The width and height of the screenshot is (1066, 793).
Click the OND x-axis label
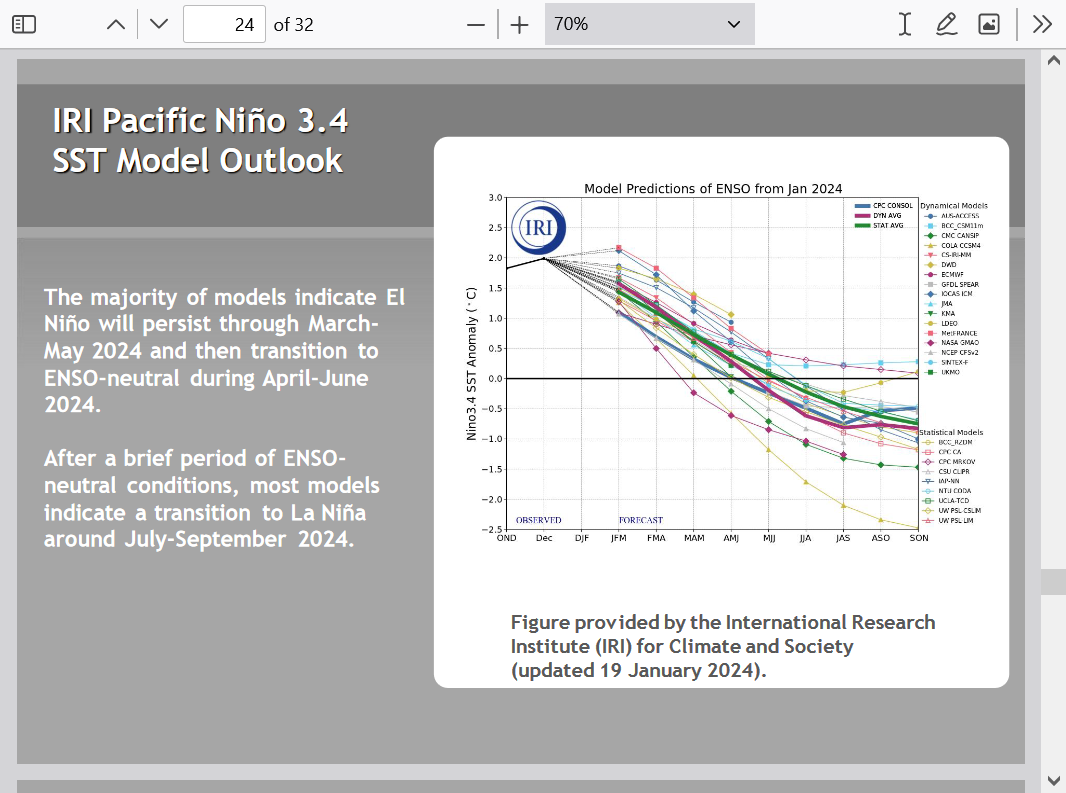point(506,538)
